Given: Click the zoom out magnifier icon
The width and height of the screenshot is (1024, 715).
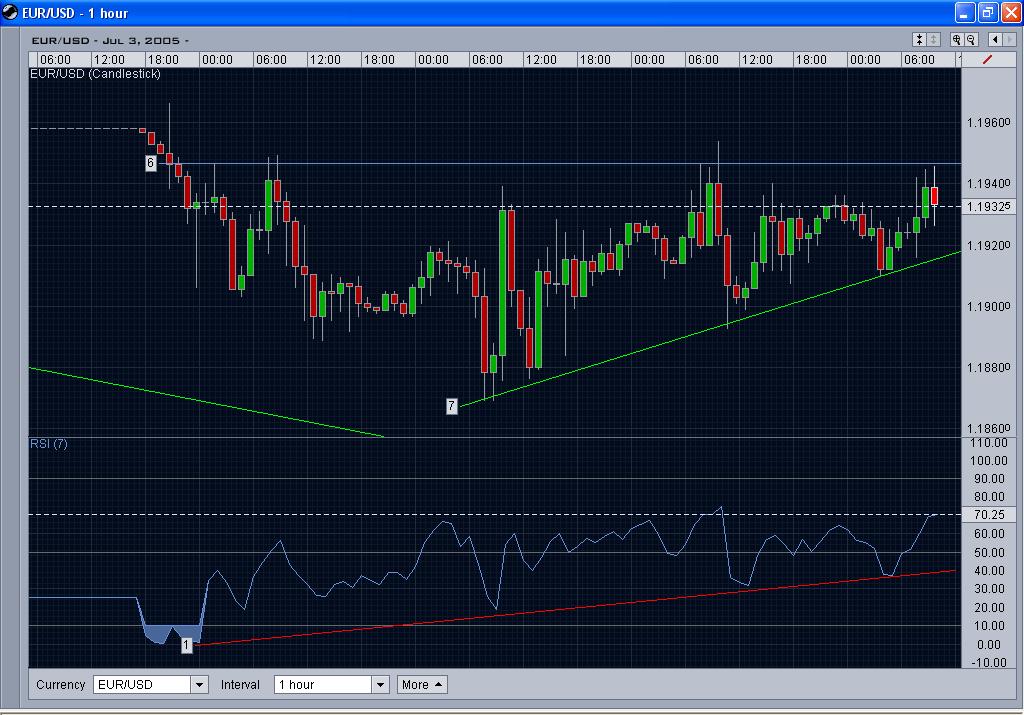Looking at the screenshot, I should click(972, 39).
